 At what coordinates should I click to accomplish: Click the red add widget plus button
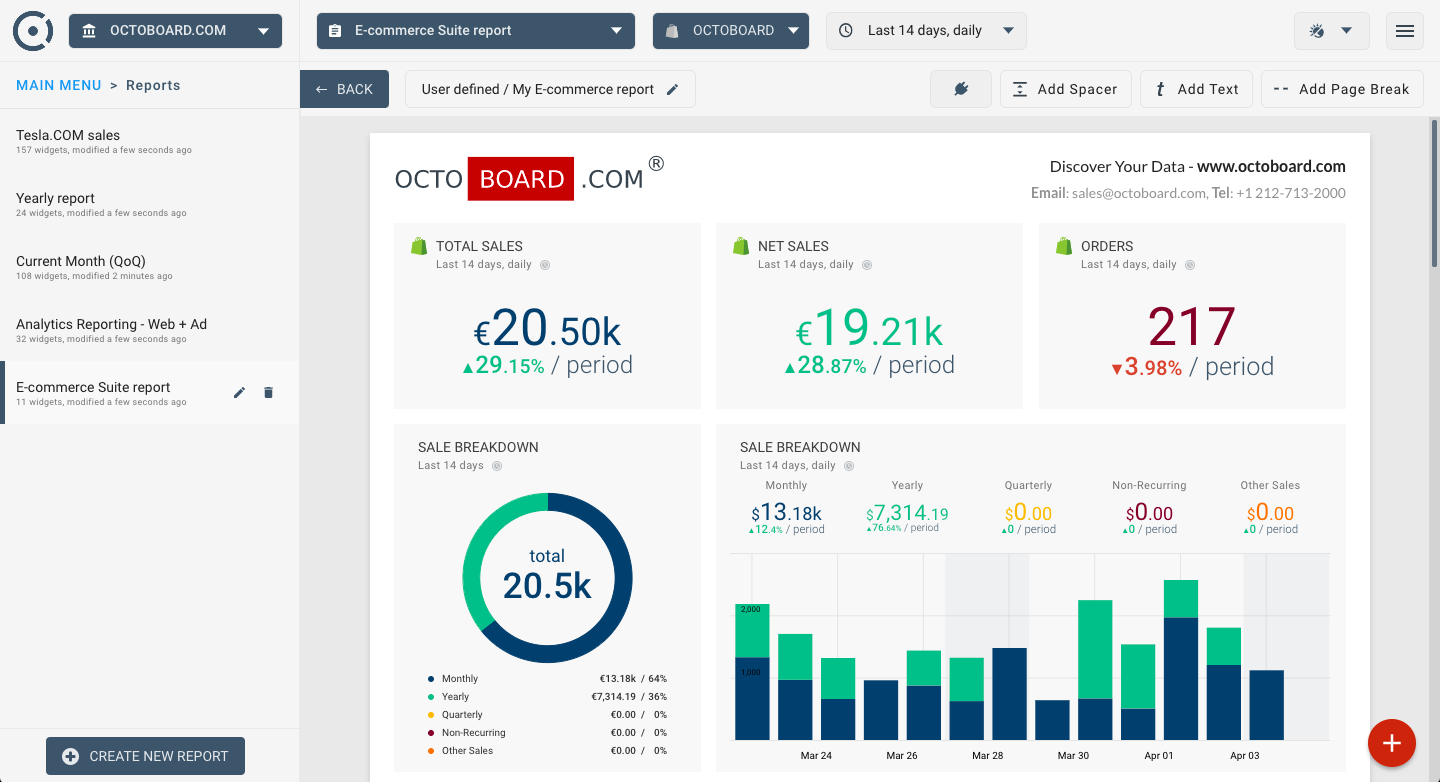[1392, 743]
